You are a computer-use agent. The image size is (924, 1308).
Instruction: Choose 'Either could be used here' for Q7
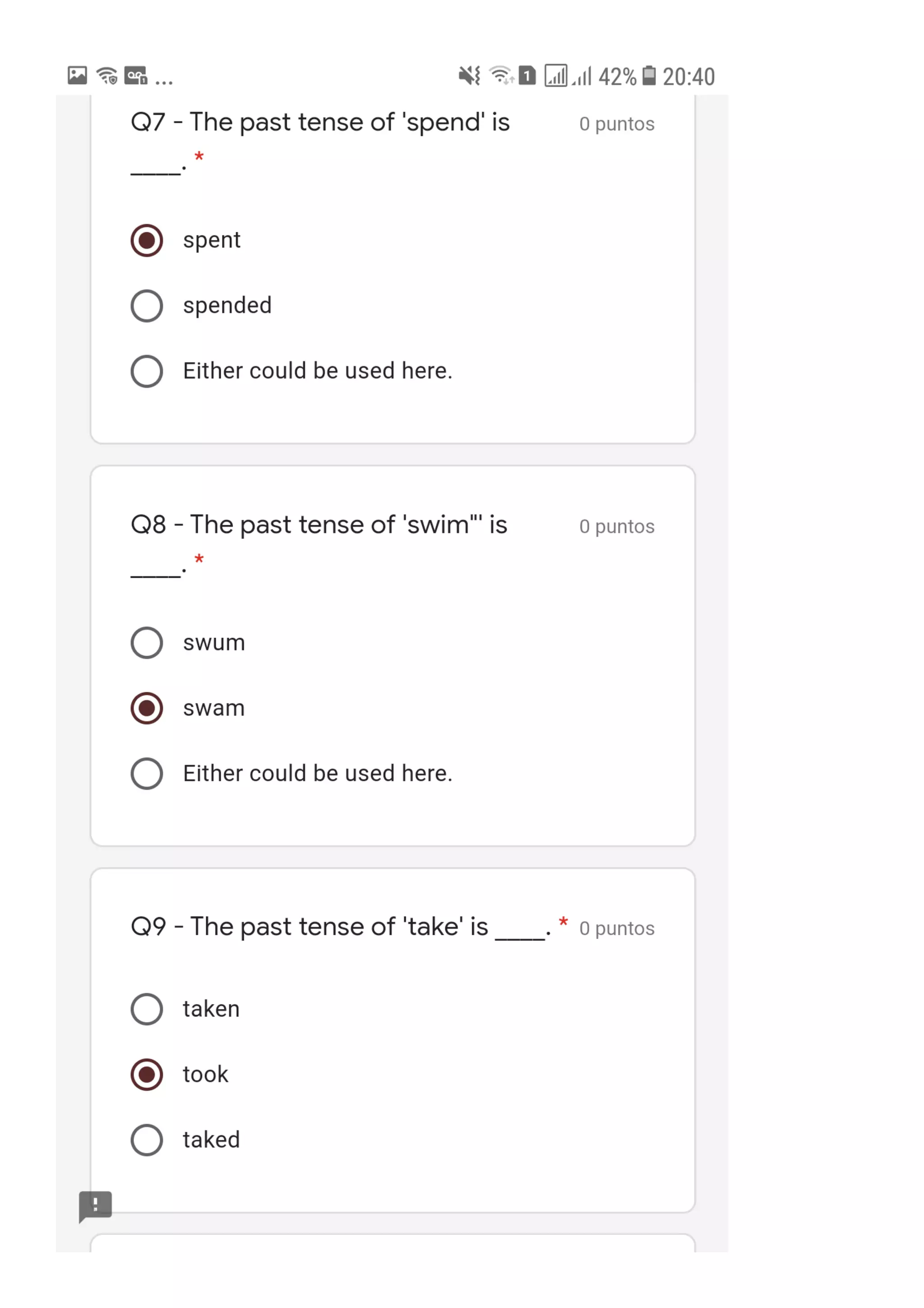coord(147,371)
